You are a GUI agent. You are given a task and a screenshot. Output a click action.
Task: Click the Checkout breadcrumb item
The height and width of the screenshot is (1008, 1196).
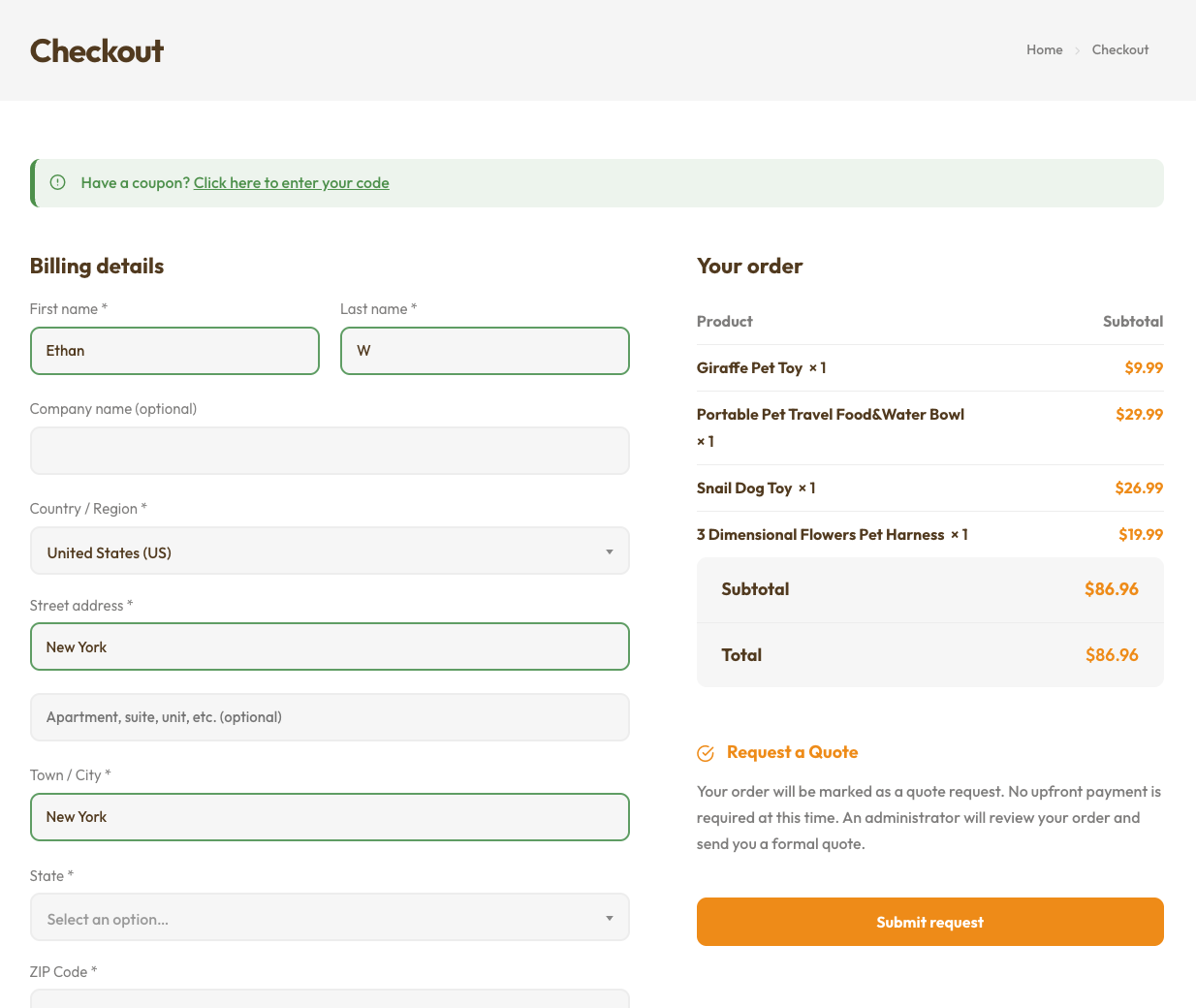[x=1119, y=50]
